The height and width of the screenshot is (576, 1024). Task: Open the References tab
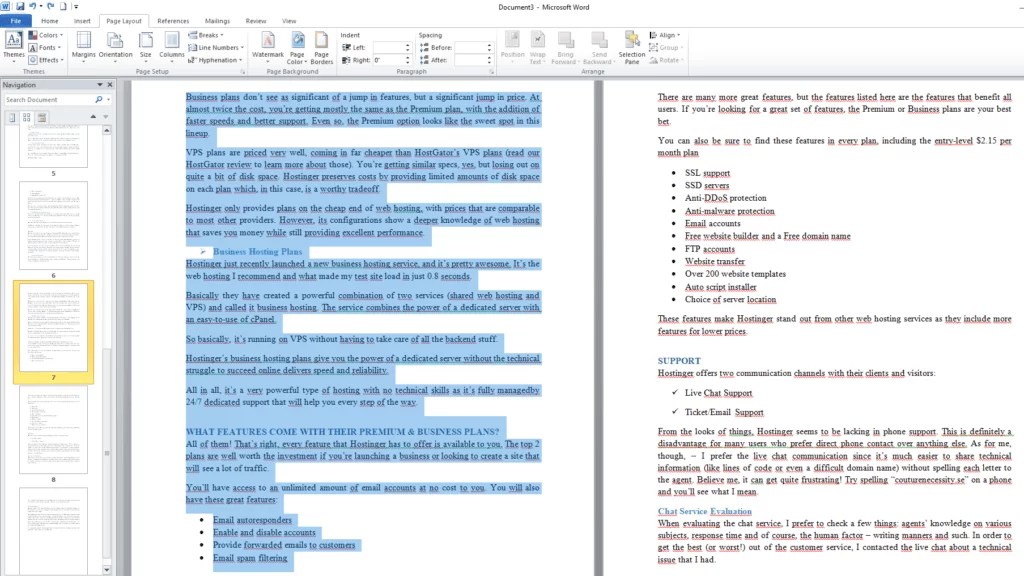173,21
